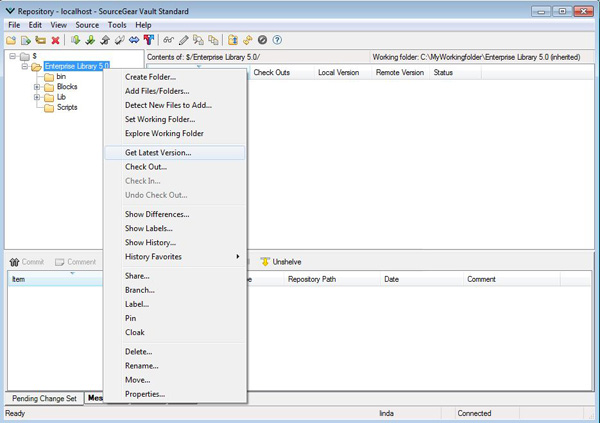Click the Check Outs column header
Viewport: 600px width, 423px height.
[272, 73]
